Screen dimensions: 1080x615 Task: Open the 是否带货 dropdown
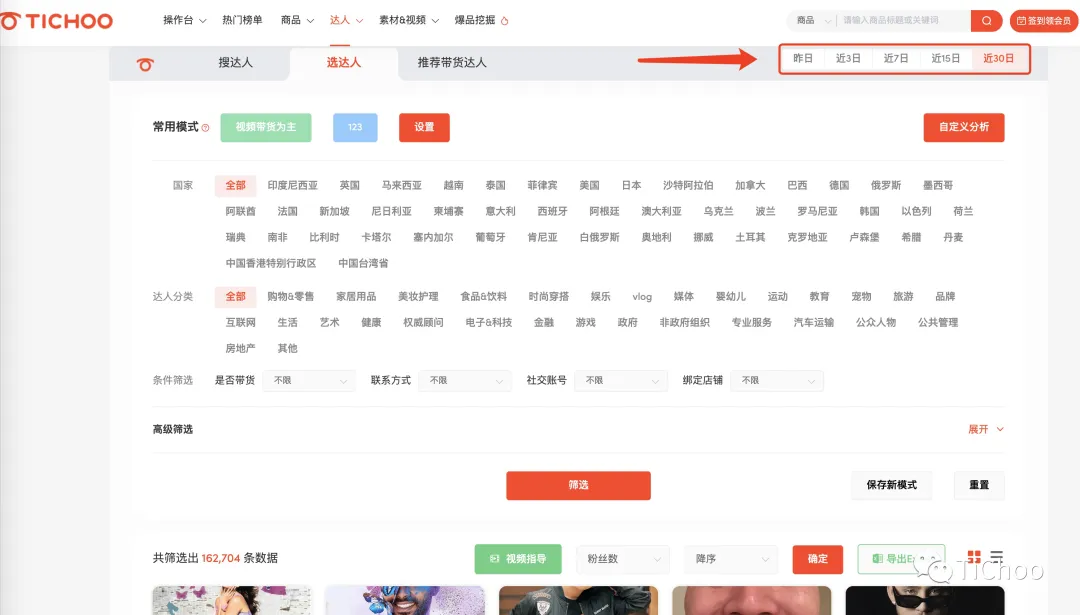coord(309,380)
